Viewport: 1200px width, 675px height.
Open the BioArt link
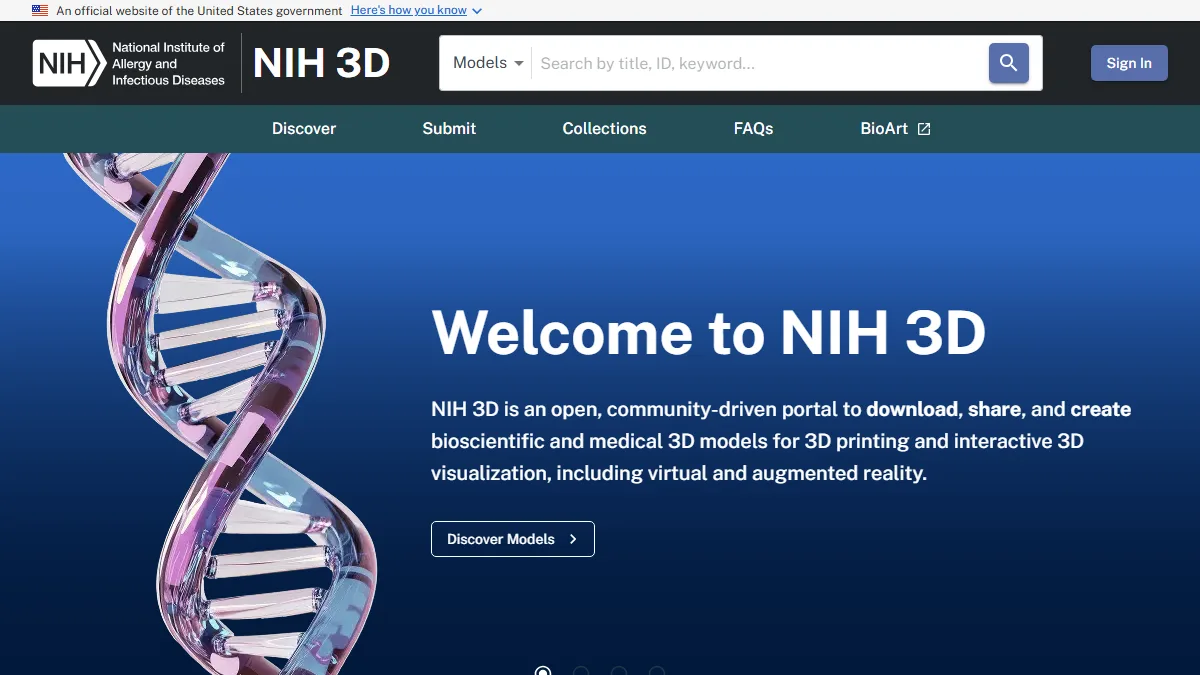pos(896,128)
